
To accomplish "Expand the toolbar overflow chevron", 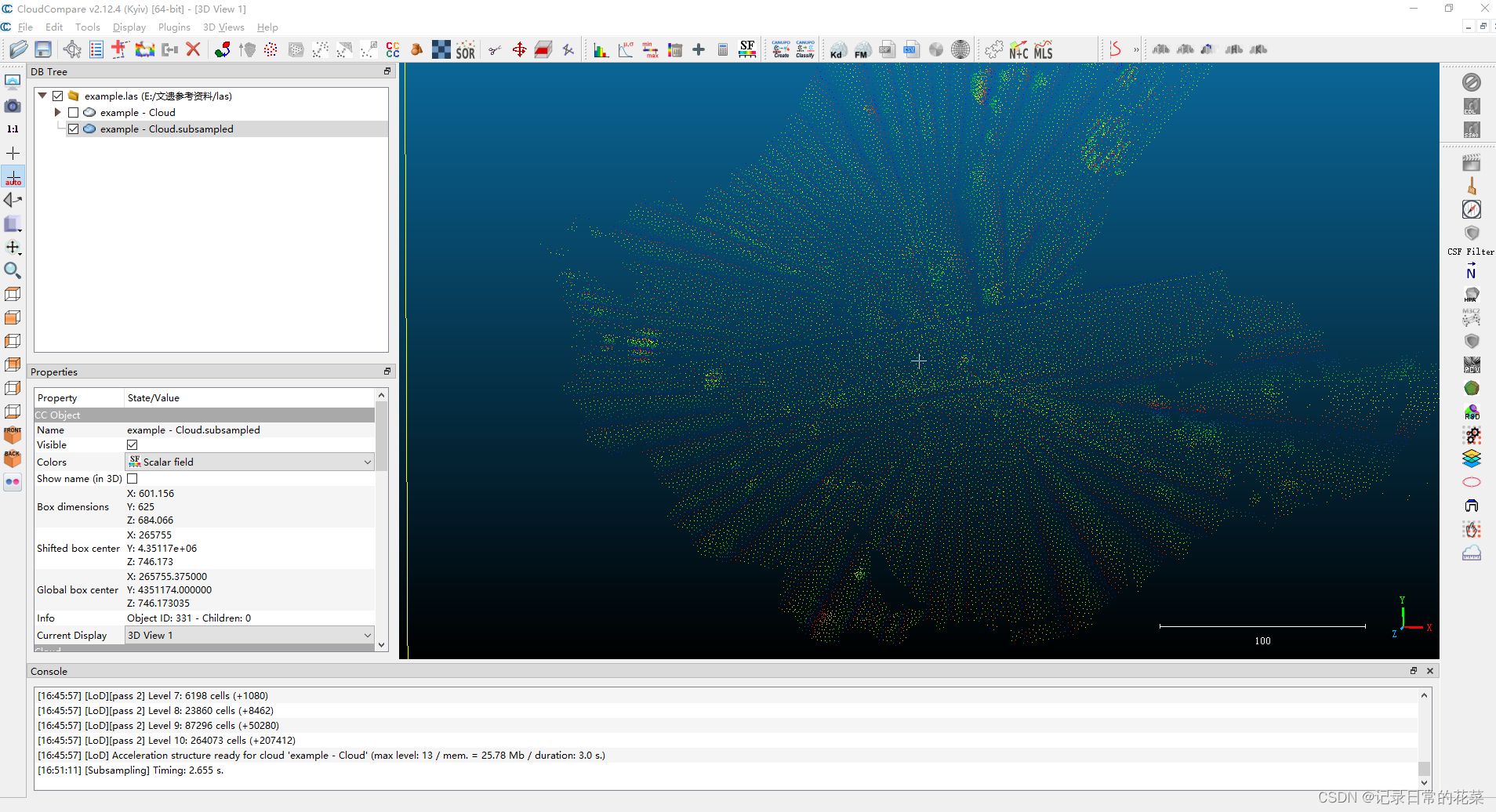I will tap(1136, 49).
